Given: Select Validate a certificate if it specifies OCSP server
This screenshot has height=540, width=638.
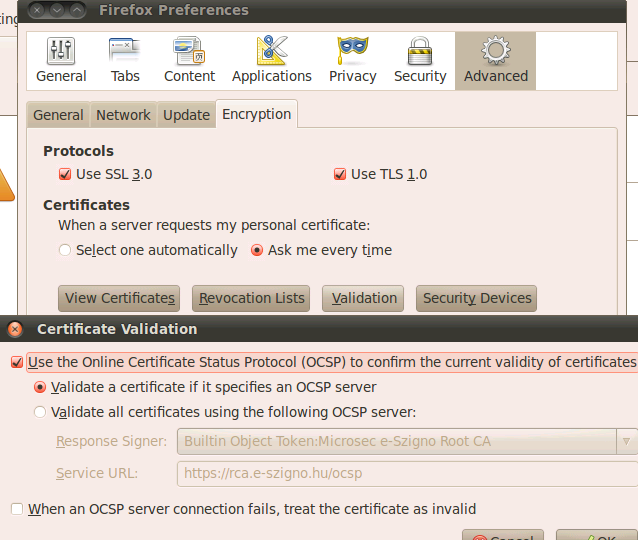Looking at the screenshot, I should pos(40,387).
